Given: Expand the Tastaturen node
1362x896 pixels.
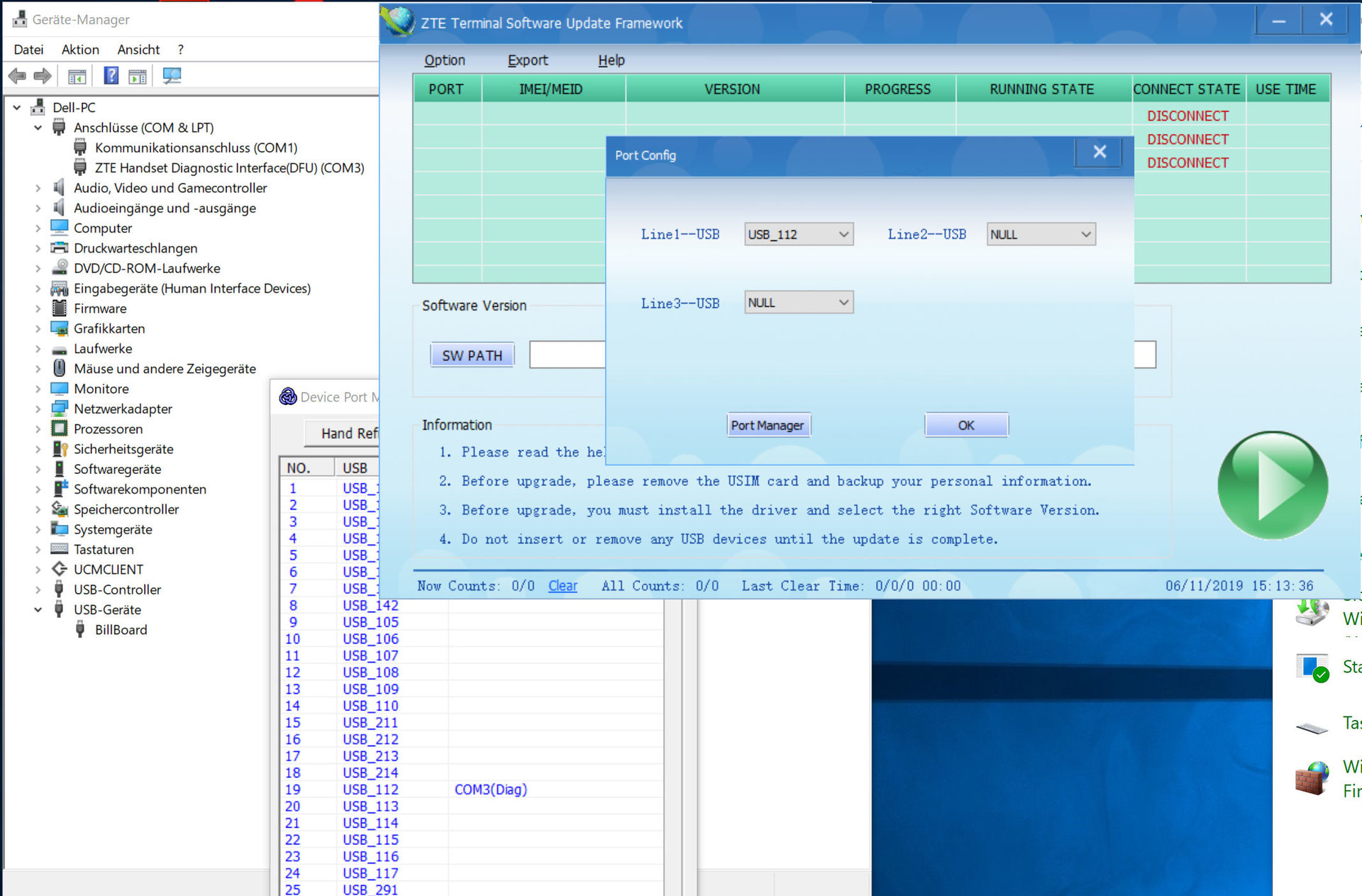Looking at the screenshot, I should pyautogui.click(x=38, y=549).
